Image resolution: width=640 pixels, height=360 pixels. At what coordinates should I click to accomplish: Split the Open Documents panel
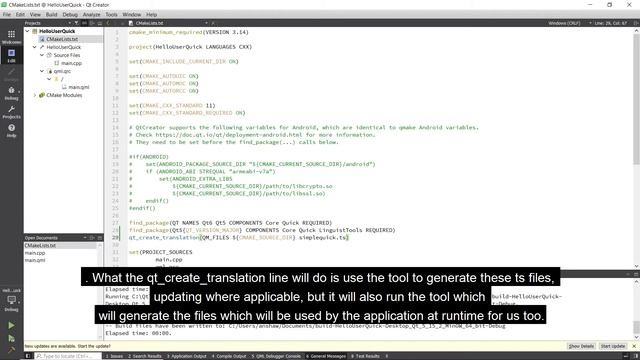click(x=92, y=238)
